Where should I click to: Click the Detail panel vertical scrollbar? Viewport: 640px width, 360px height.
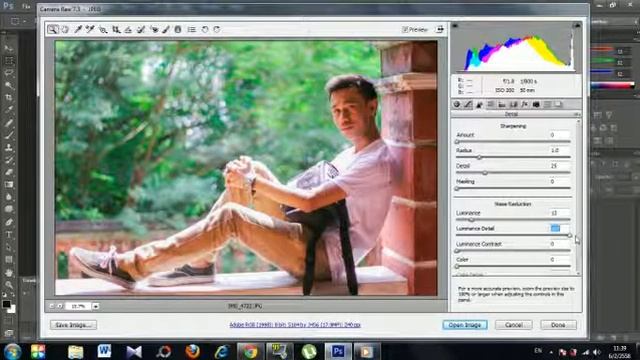coord(578,197)
